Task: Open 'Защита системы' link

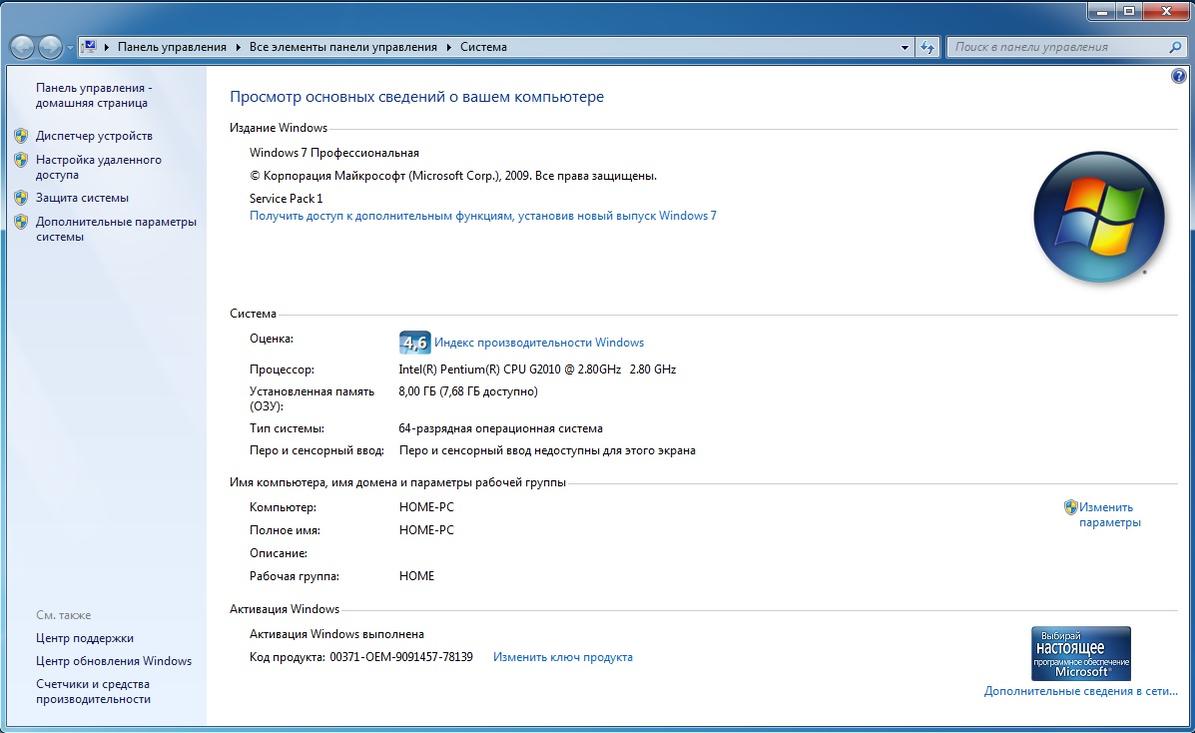Action: pyautogui.click(x=82, y=197)
